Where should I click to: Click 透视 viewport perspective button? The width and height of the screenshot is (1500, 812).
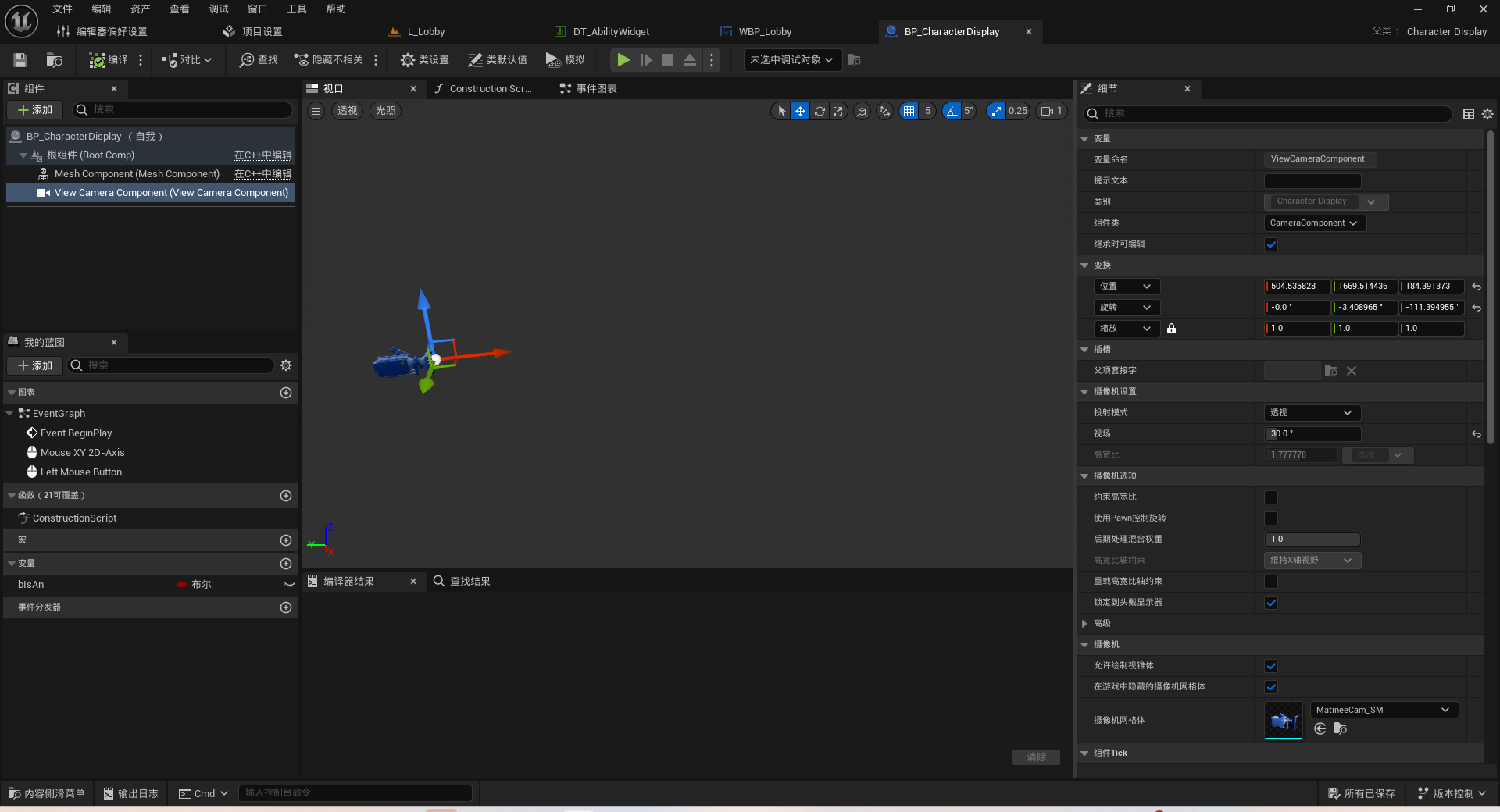coord(347,111)
